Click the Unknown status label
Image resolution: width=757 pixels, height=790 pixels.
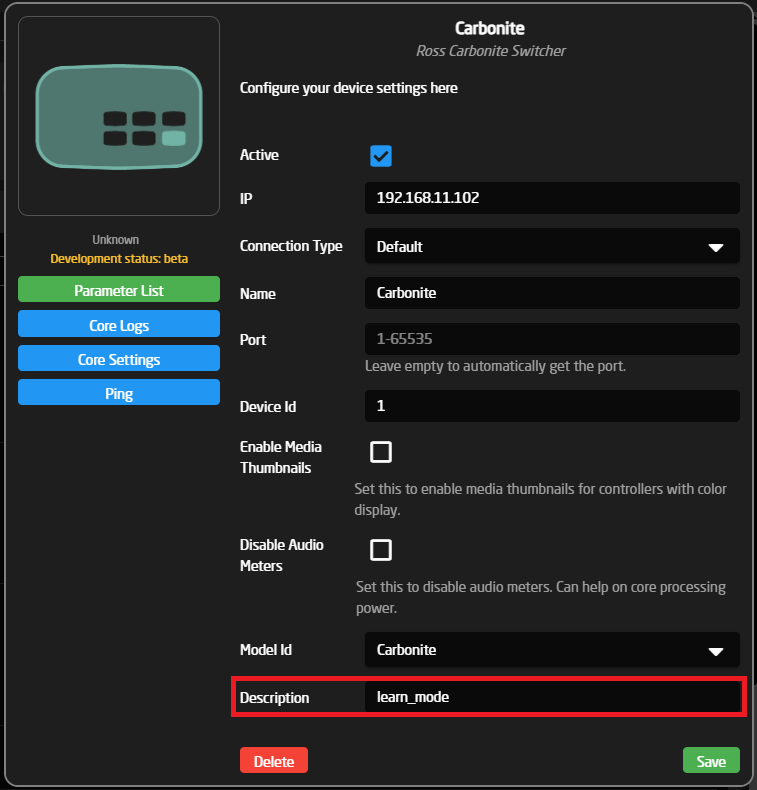[x=116, y=239]
